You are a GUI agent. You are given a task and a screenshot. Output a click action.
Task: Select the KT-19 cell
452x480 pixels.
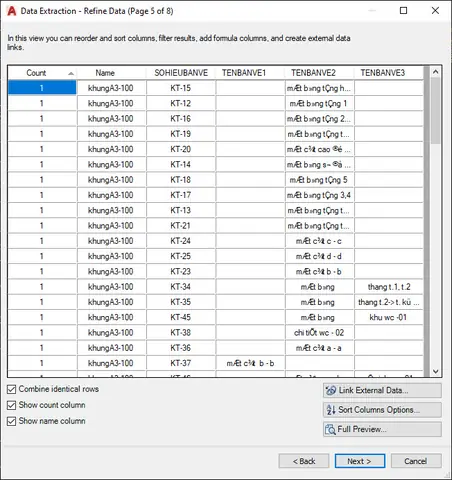click(x=181, y=134)
